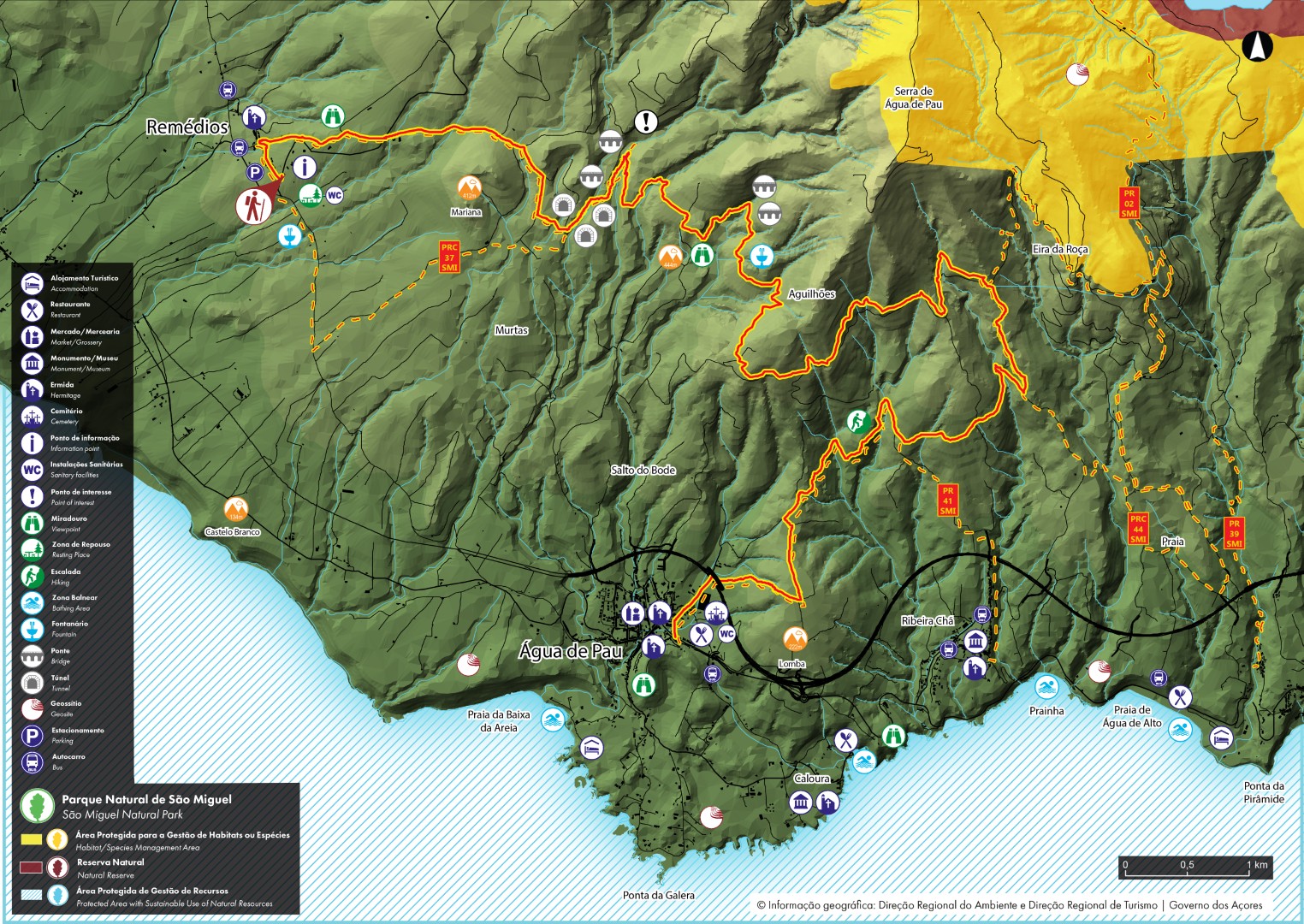1304x924 pixels.
Task: Select the Miradouro viewpoint icon in the legend
Action: coord(33,523)
